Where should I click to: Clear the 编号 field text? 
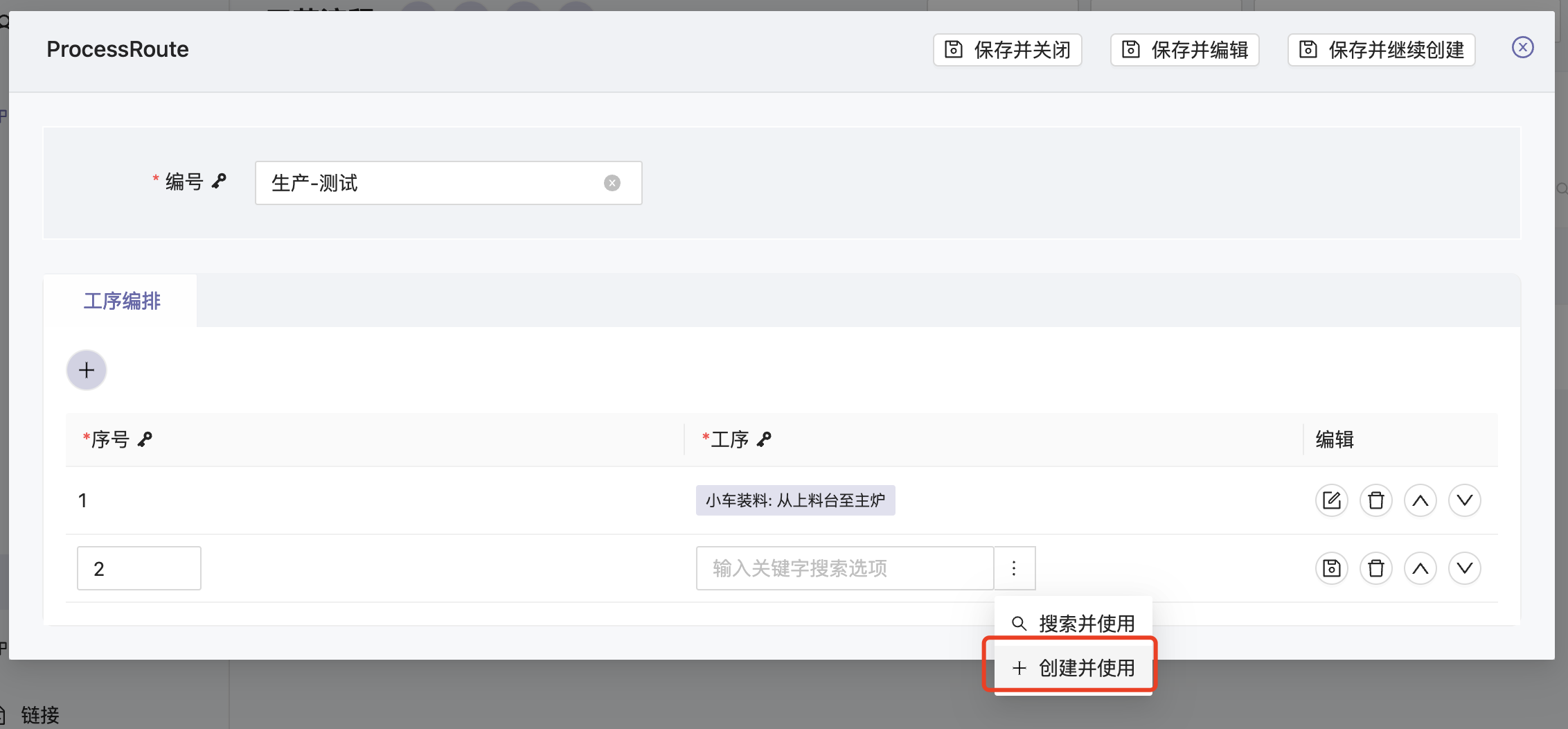coord(612,183)
